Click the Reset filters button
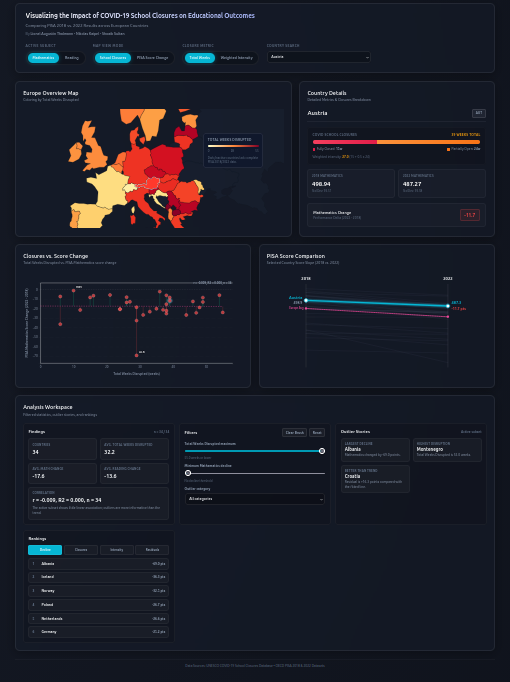 pos(317,432)
